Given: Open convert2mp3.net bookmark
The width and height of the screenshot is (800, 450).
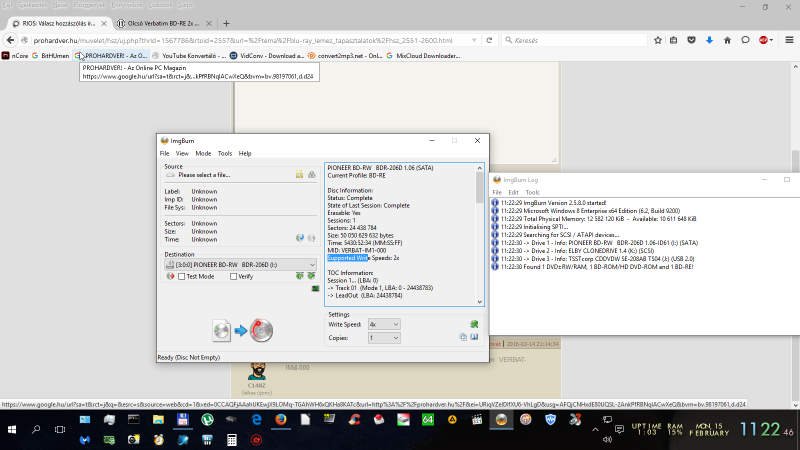Looking at the screenshot, I should coord(345,56).
